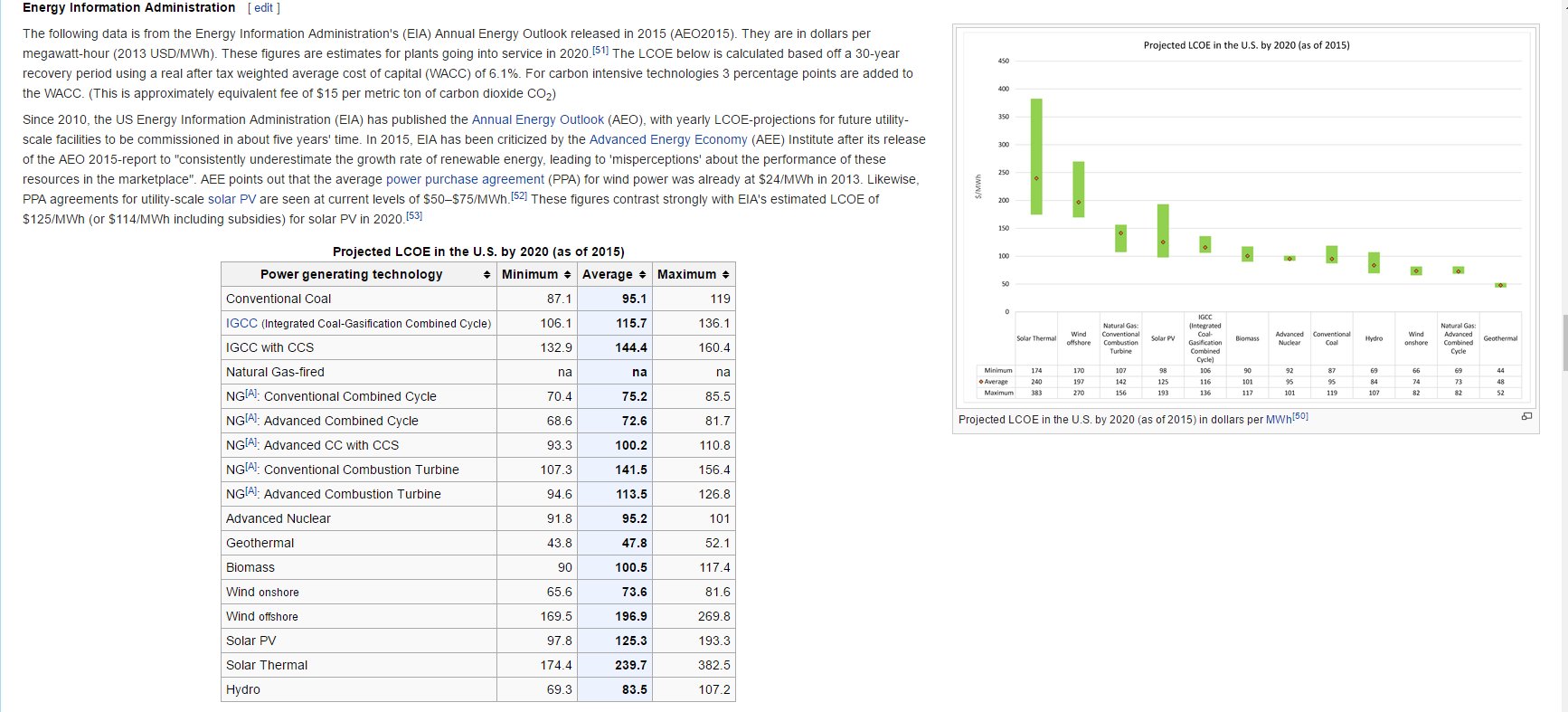
Task: Click the page vertical scrollbar thumb
Action: point(1565,342)
